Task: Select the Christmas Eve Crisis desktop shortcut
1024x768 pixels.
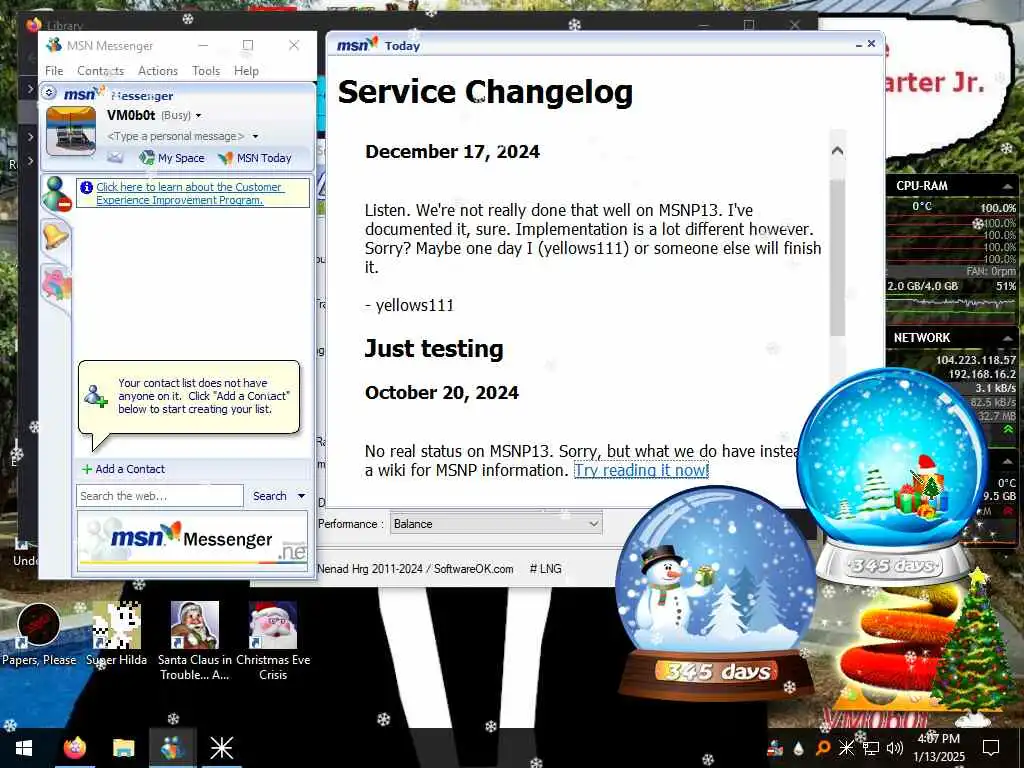Action: tap(273, 641)
